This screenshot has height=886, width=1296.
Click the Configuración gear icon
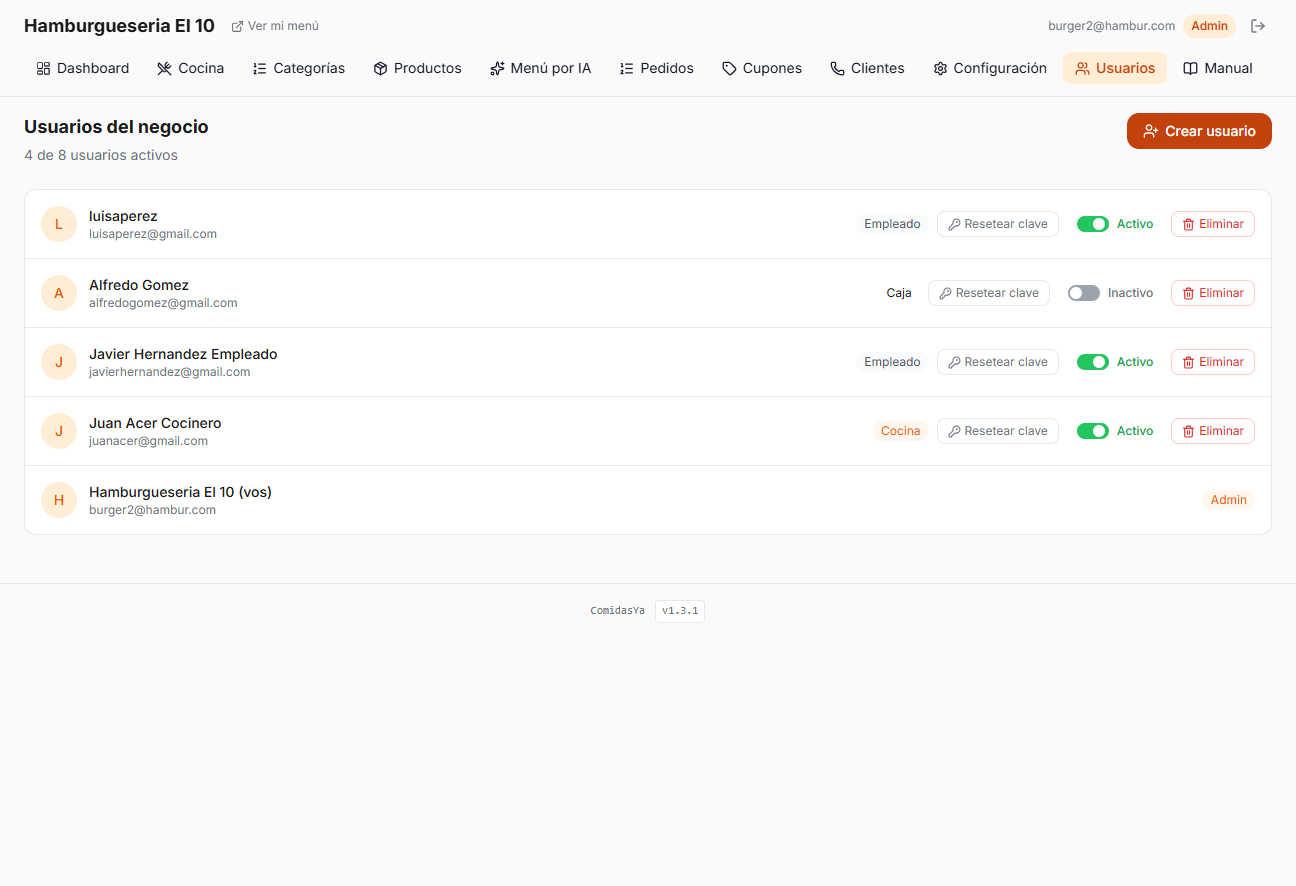(x=940, y=68)
